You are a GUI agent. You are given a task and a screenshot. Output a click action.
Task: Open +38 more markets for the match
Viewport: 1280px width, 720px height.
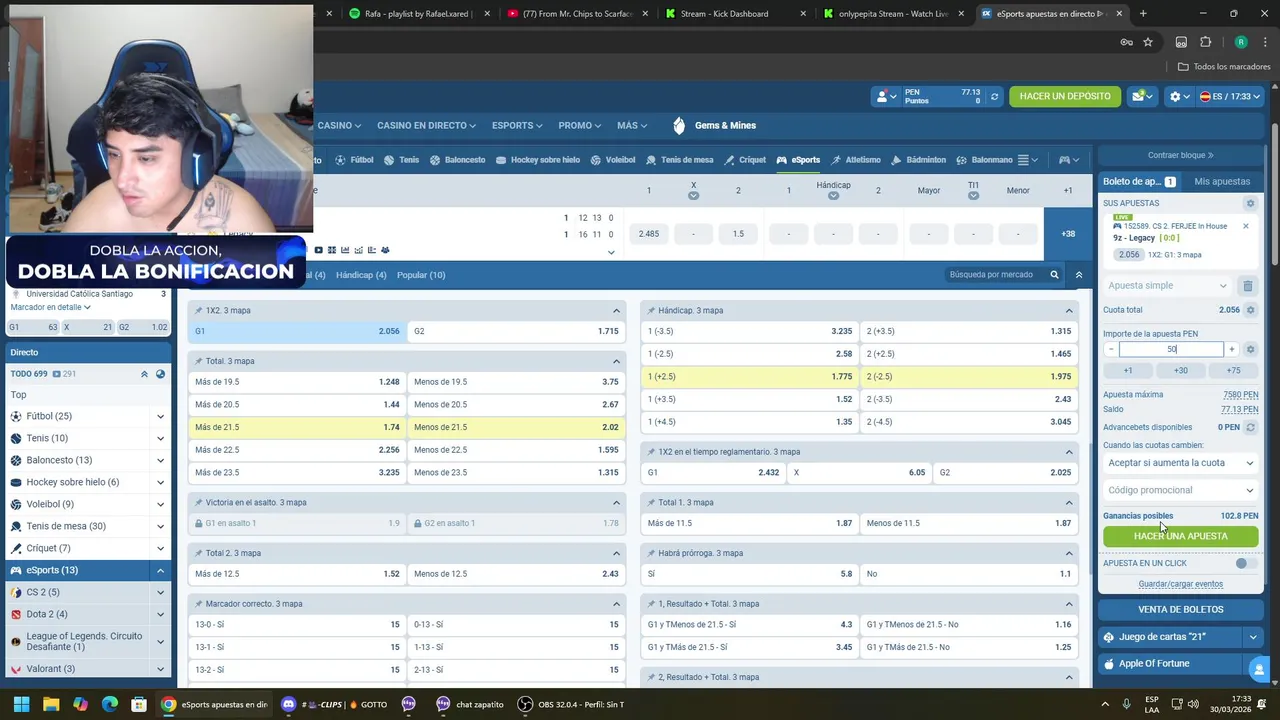pyautogui.click(x=1068, y=234)
